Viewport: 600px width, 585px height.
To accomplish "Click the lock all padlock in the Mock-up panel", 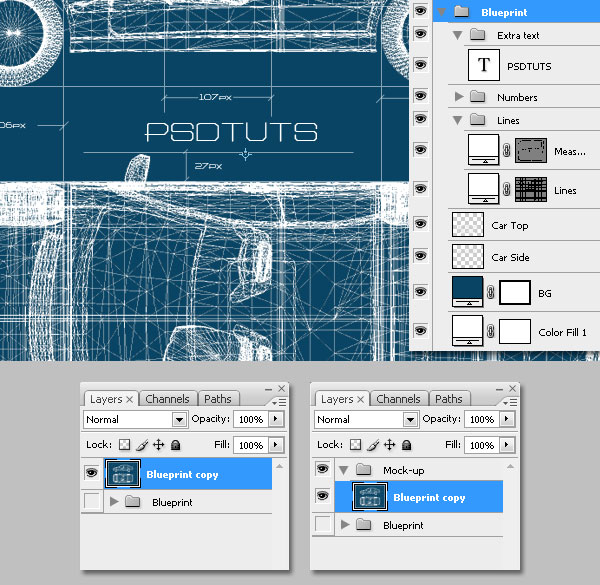I will 406,445.
